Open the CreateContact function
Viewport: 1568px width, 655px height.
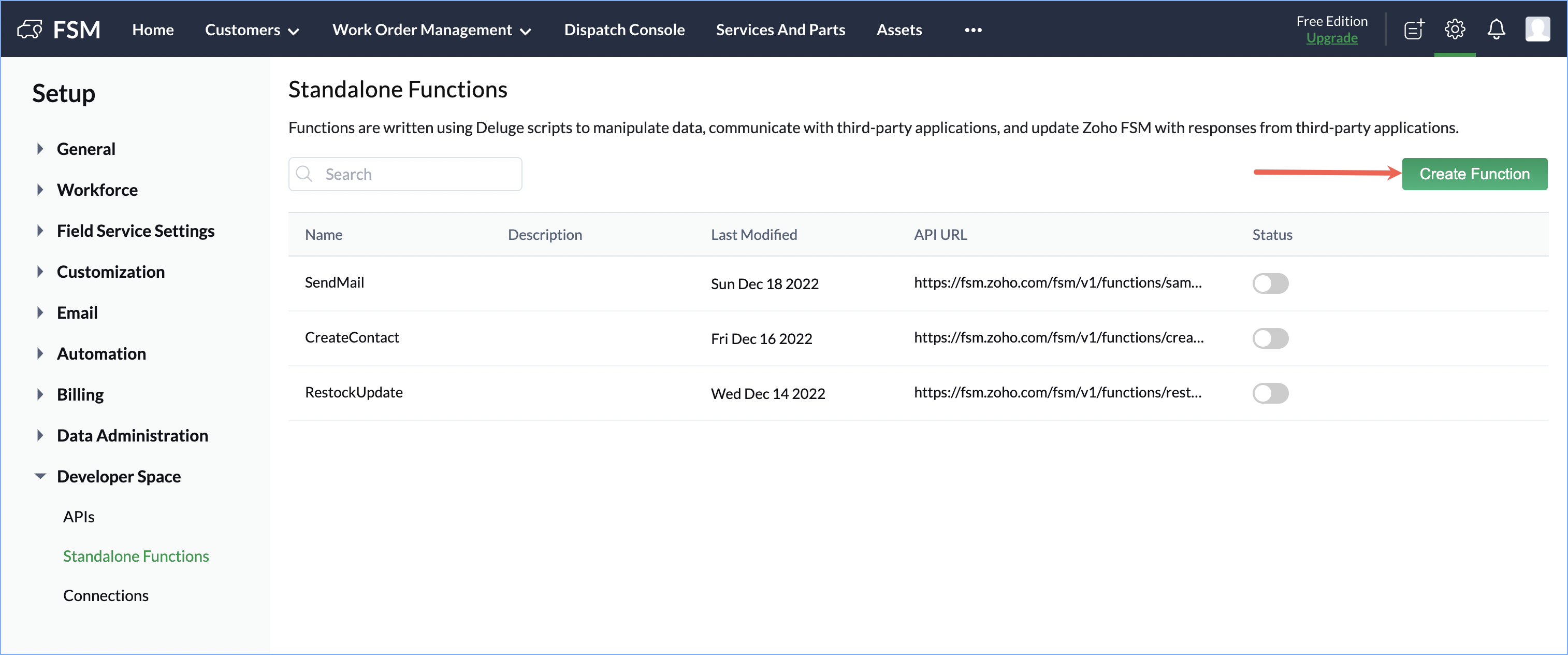click(x=352, y=337)
